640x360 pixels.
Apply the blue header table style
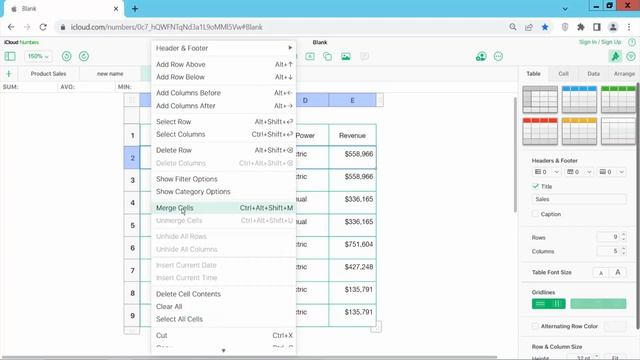579,99
